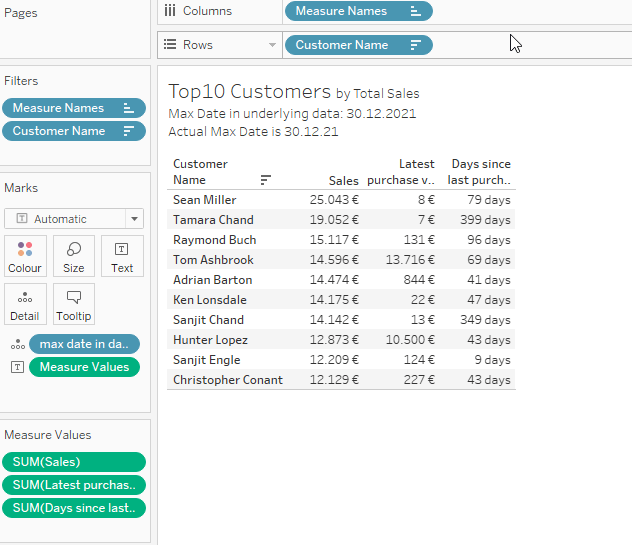Image resolution: width=632 pixels, height=545 pixels.
Task: Click the Sales column header
Action: [x=343, y=180]
